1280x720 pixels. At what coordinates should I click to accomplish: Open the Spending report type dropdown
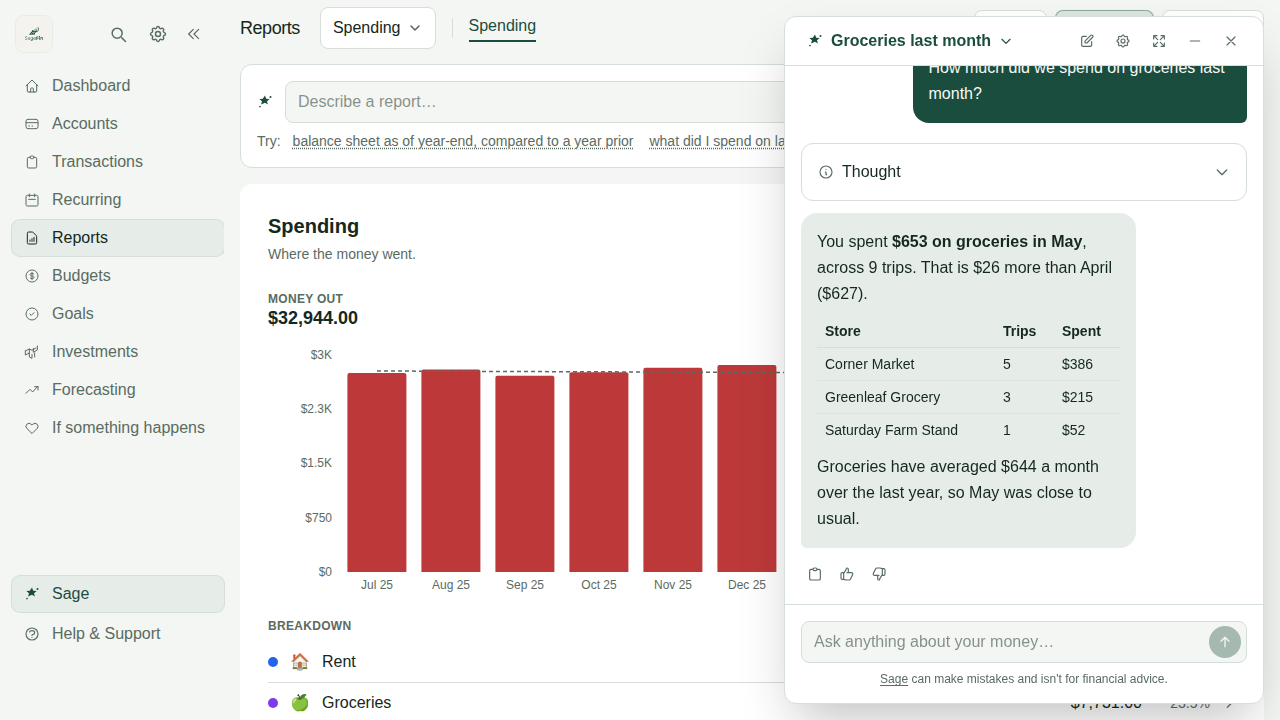[x=378, y=28]
